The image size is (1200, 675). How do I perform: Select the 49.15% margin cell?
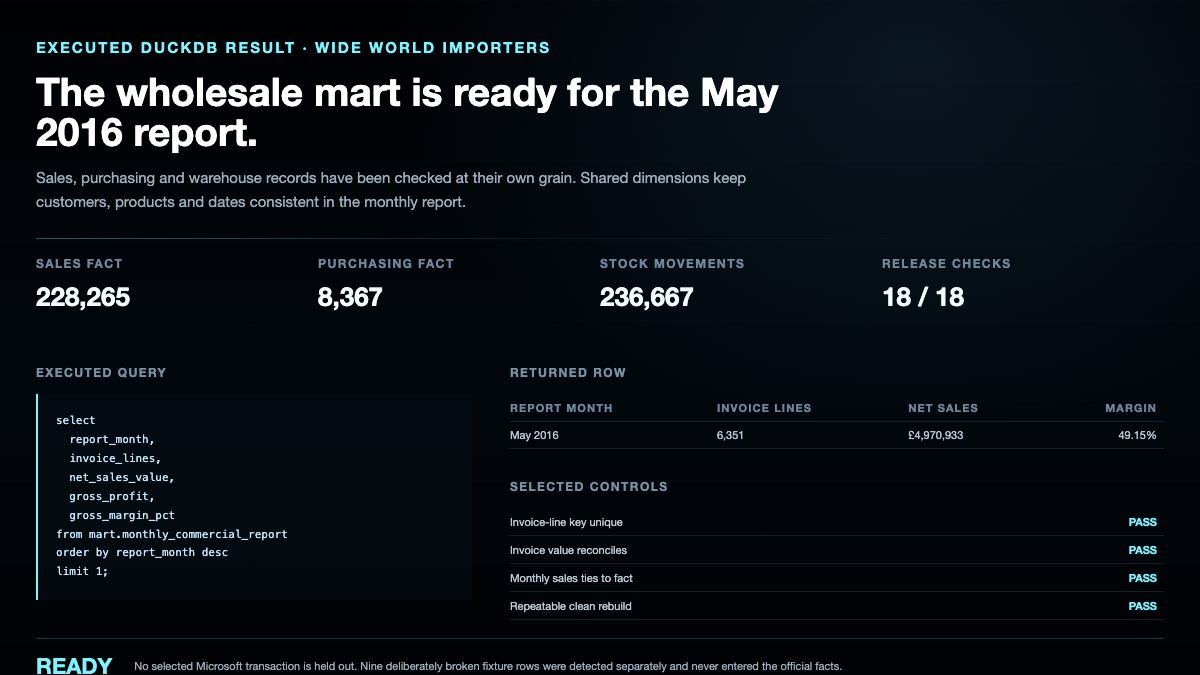[1137, 436]
